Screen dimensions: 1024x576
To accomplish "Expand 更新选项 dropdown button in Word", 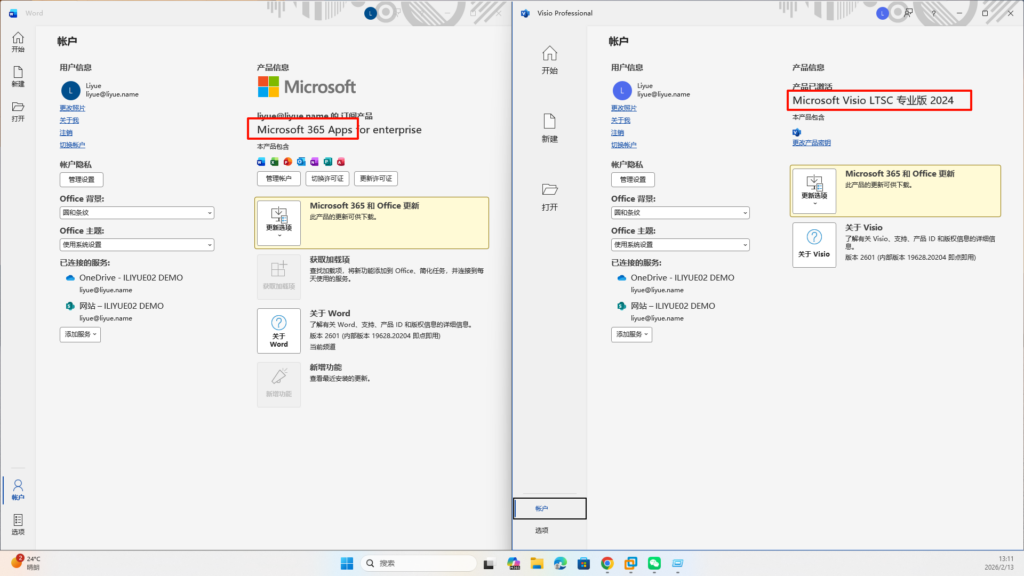I will pos(278,222).
